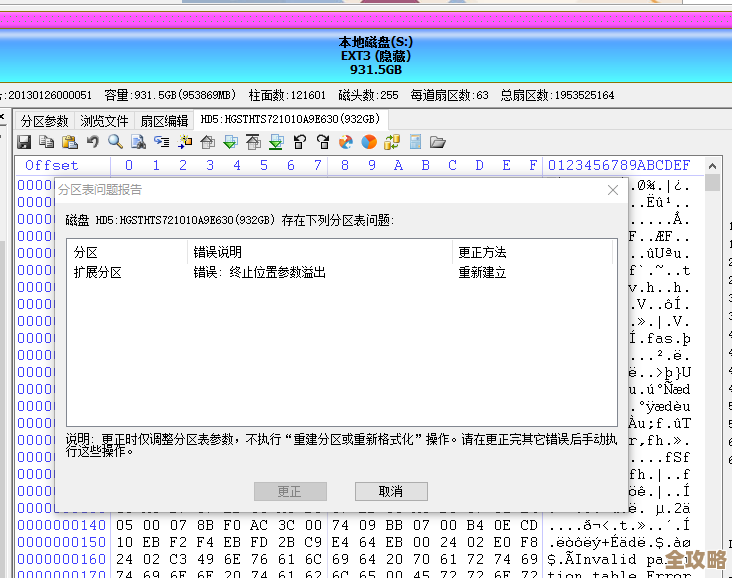Viewport: 732px width, 578px height.
Task: Click the 柱面数:121601 info text
Action: [x=287, y=95]
